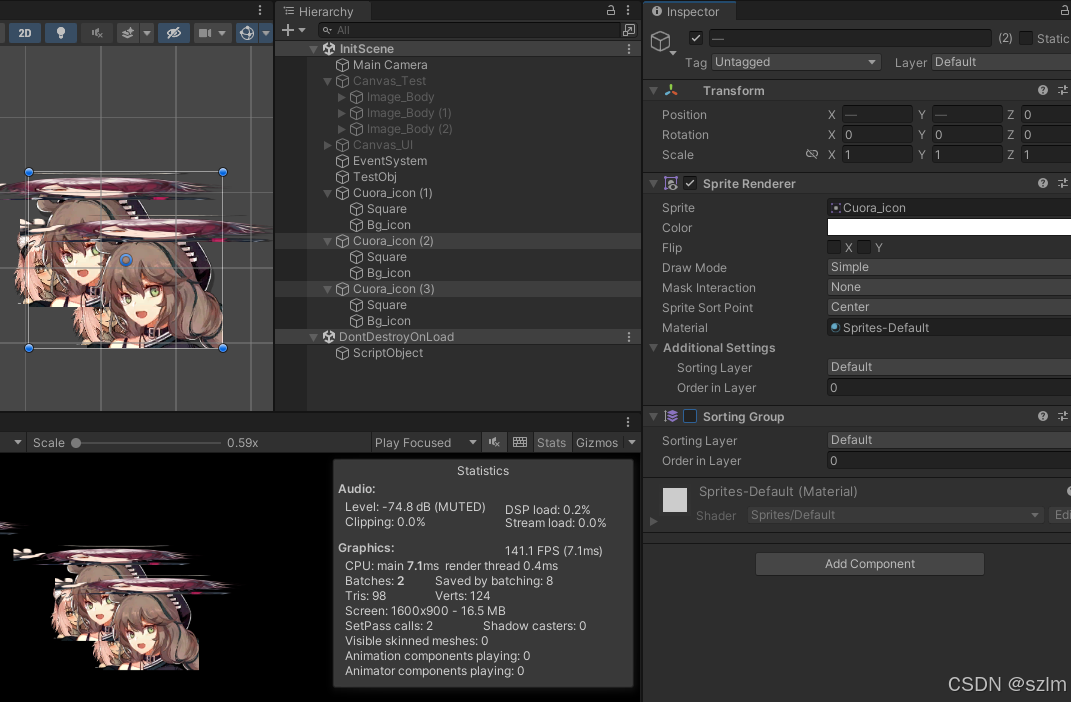1071x702 pixels.
Task: Open the Hierarchy panel three-dot menu
Action: [628, 10]
